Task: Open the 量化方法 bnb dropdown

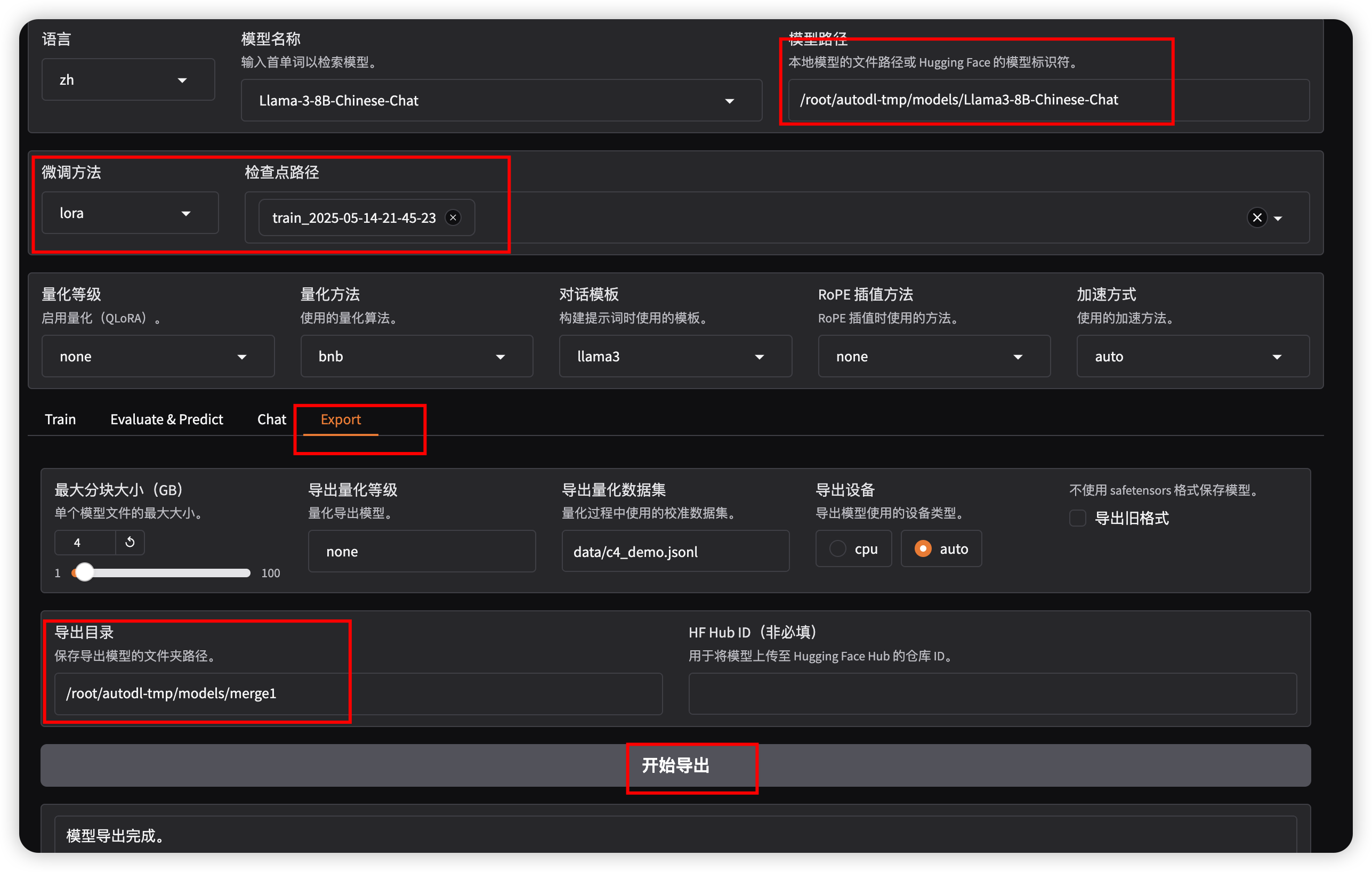Action: tap(416, 357)
